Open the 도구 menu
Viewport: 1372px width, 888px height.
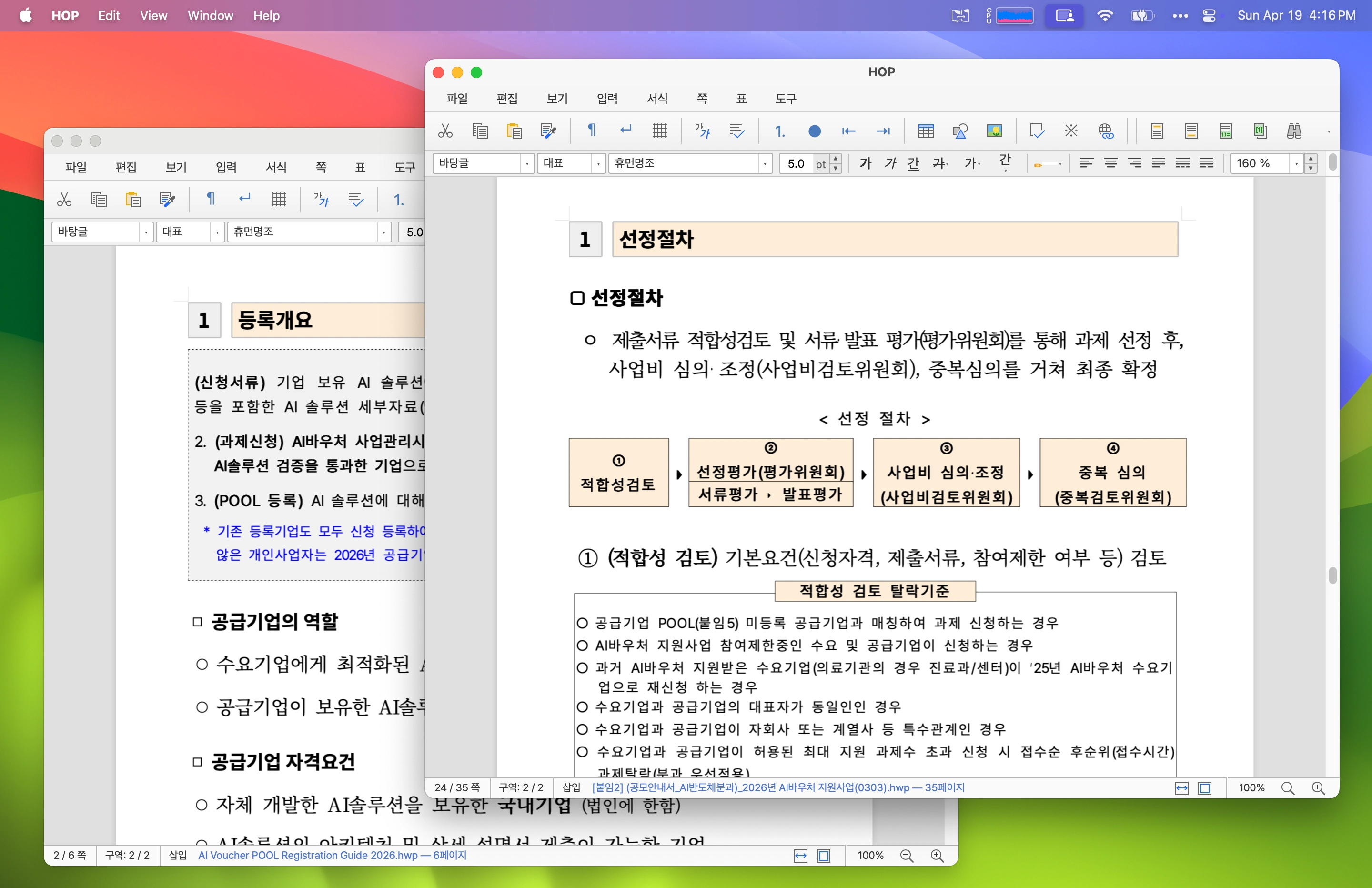[x=787, y=99]
